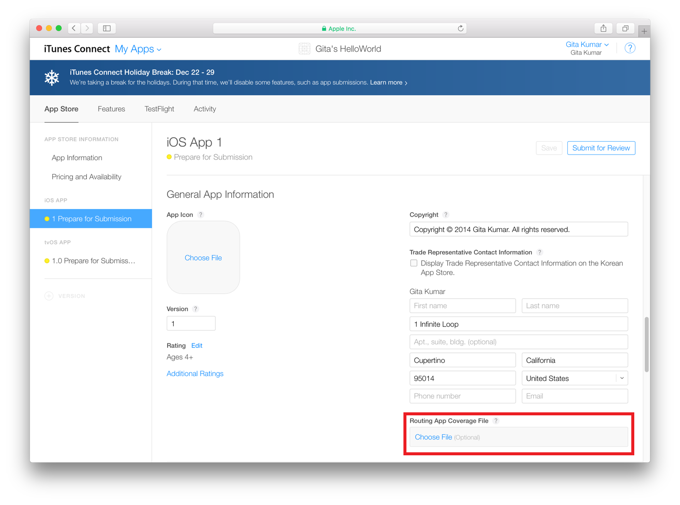The width and height of the screenshot is (680, 505).
Task: Click the Apt., suite, bldg. field
Action: [x=518, y=342]
